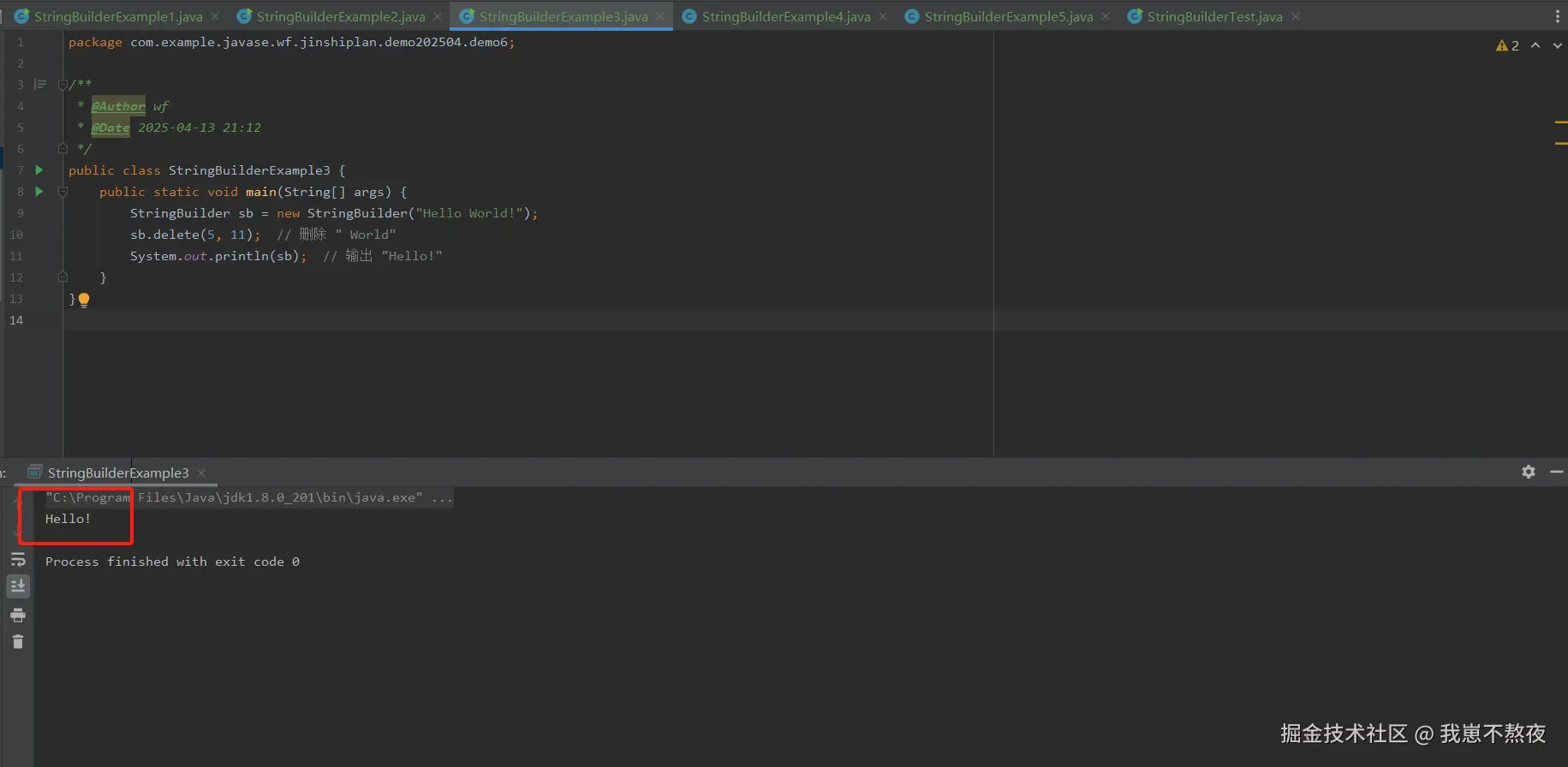Hide the Run tool window
1568x767 pixels.
click(1556, 472)
